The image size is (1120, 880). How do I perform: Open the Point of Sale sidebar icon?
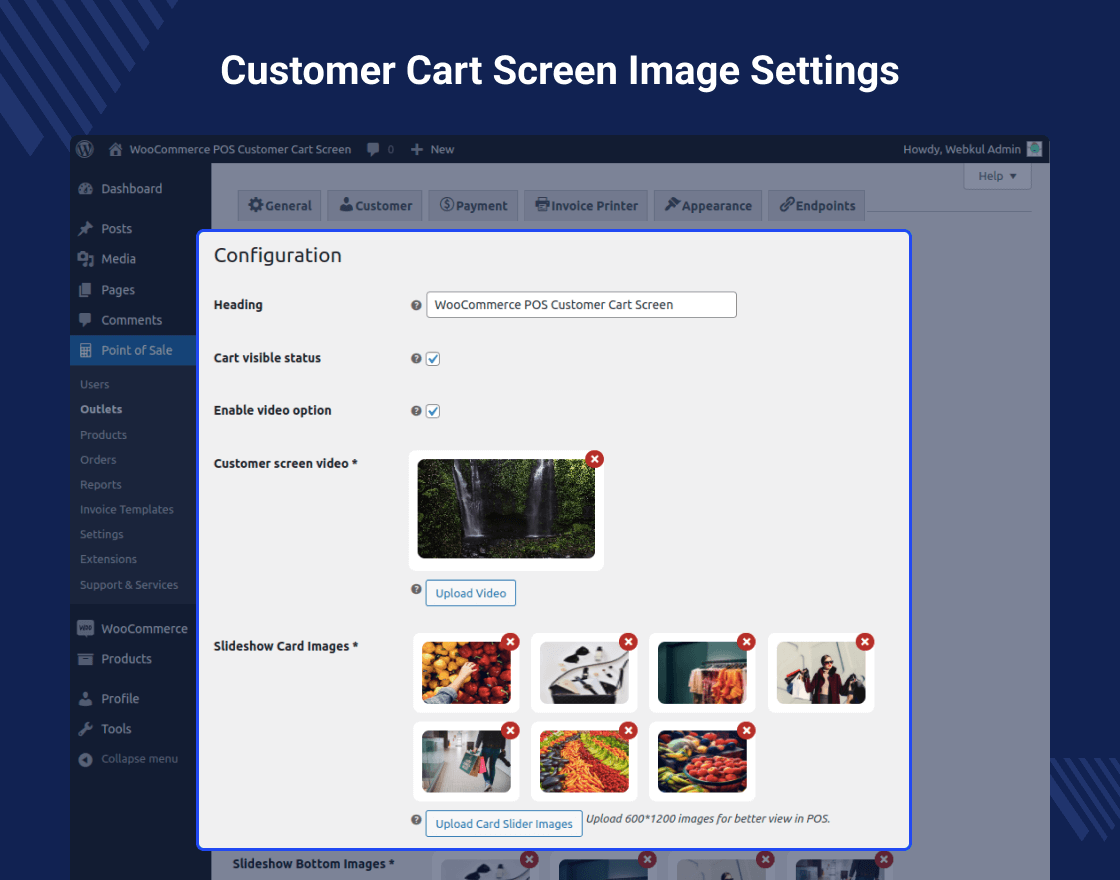click(85, 350)
